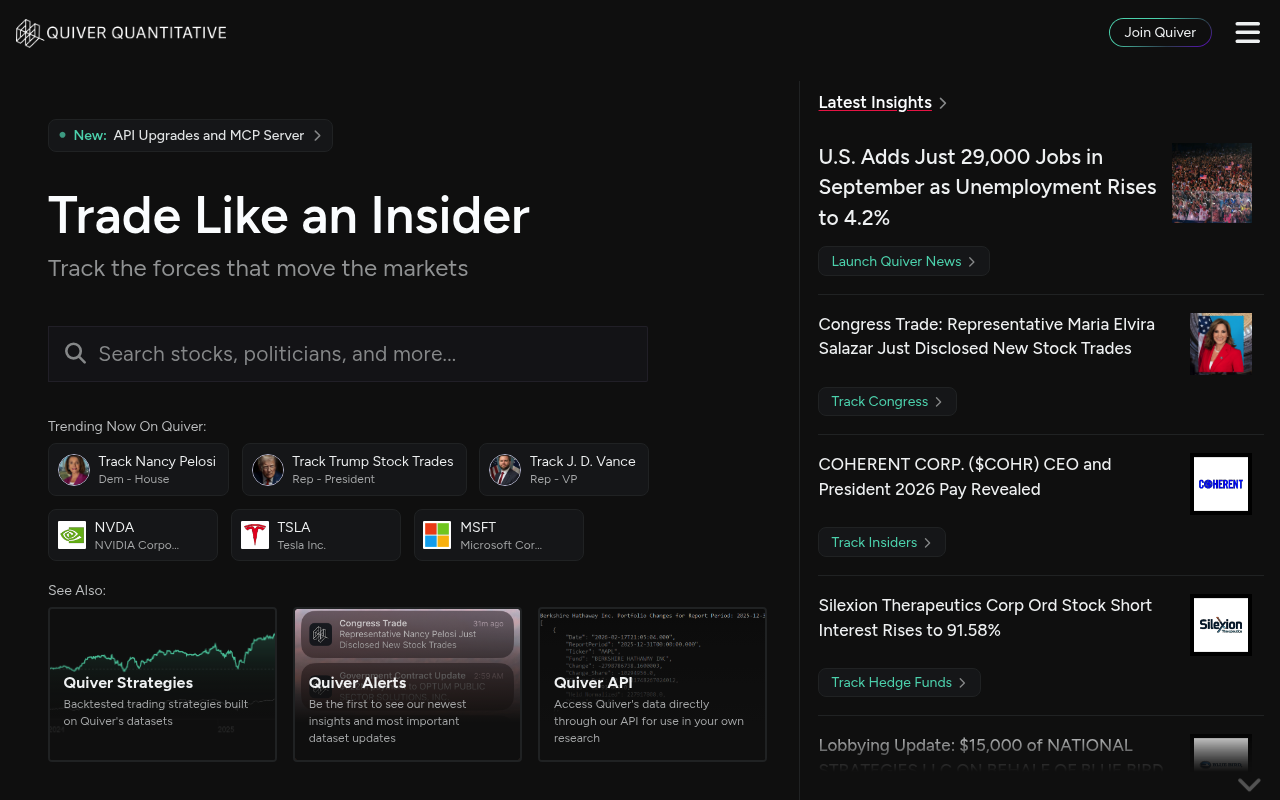This screenshot has height=800, width=1280.
Task: Click the down chevron below the Latest Insights list
Action: pos(1249,785)
